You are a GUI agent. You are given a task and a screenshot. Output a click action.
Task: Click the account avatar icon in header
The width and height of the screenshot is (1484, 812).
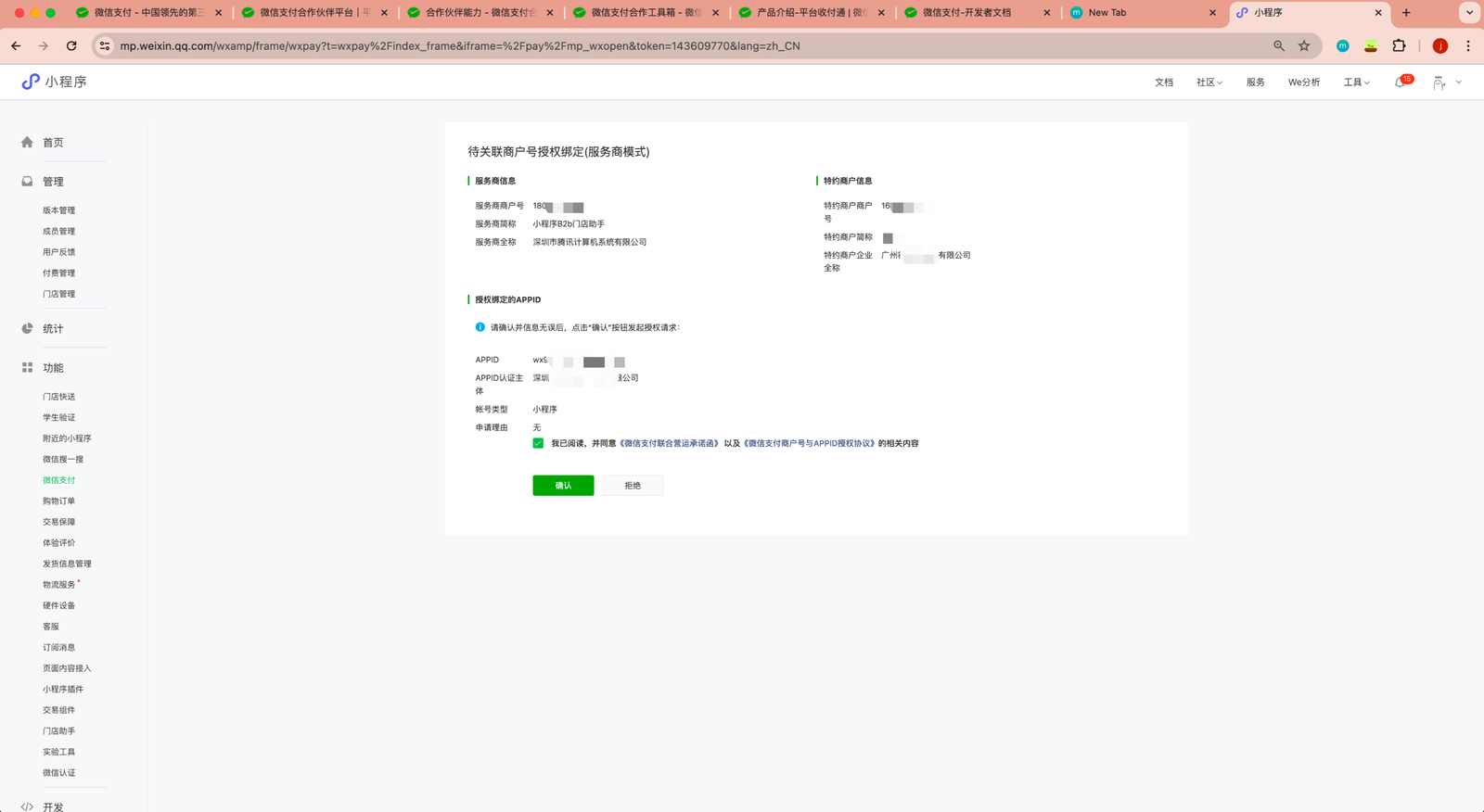pos(1439,82)
